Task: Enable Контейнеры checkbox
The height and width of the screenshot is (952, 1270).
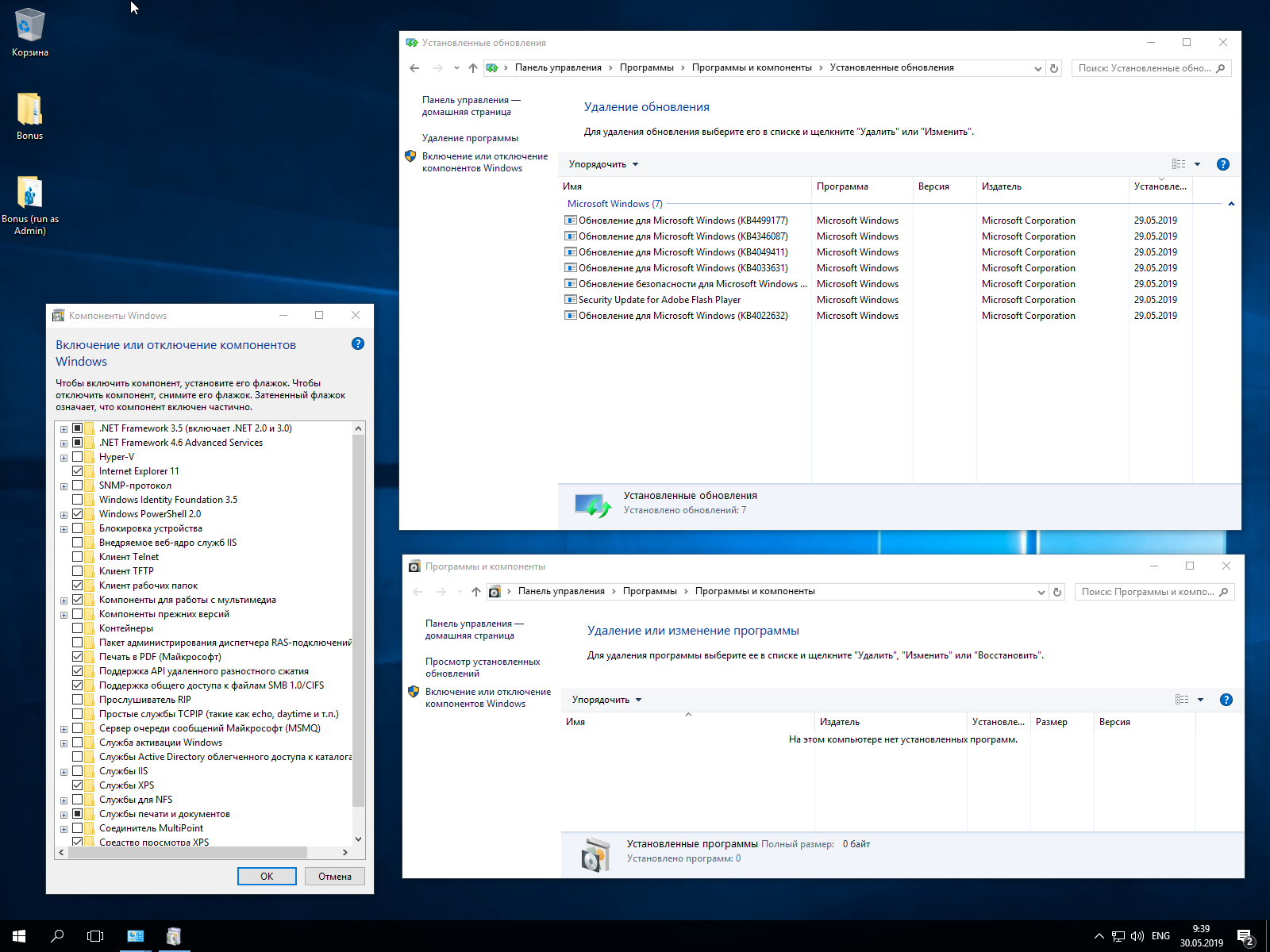Action: (x=78, y=628)
